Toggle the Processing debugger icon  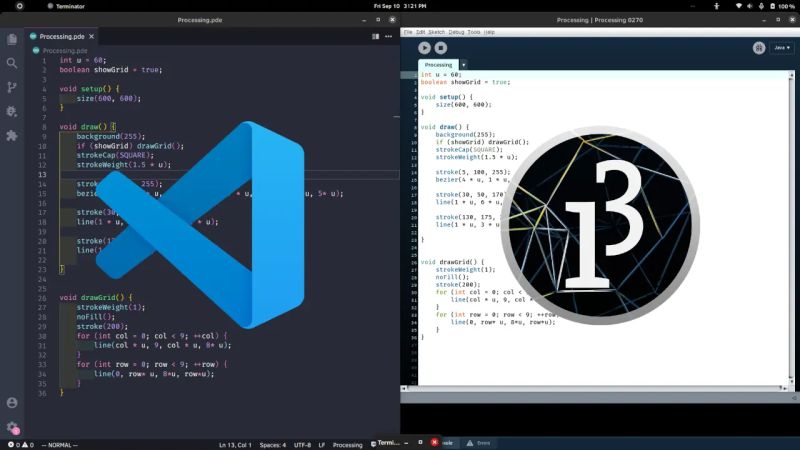click(759, 48)
